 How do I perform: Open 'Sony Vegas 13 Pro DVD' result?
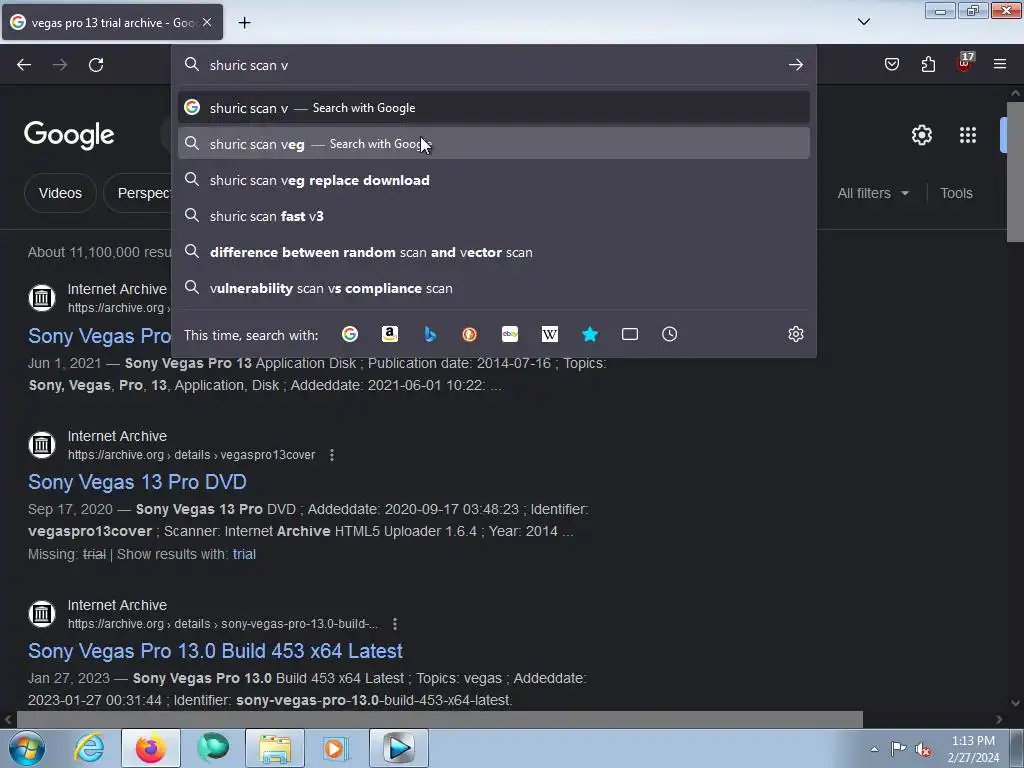pyautogui.click(x=137, y=482)
